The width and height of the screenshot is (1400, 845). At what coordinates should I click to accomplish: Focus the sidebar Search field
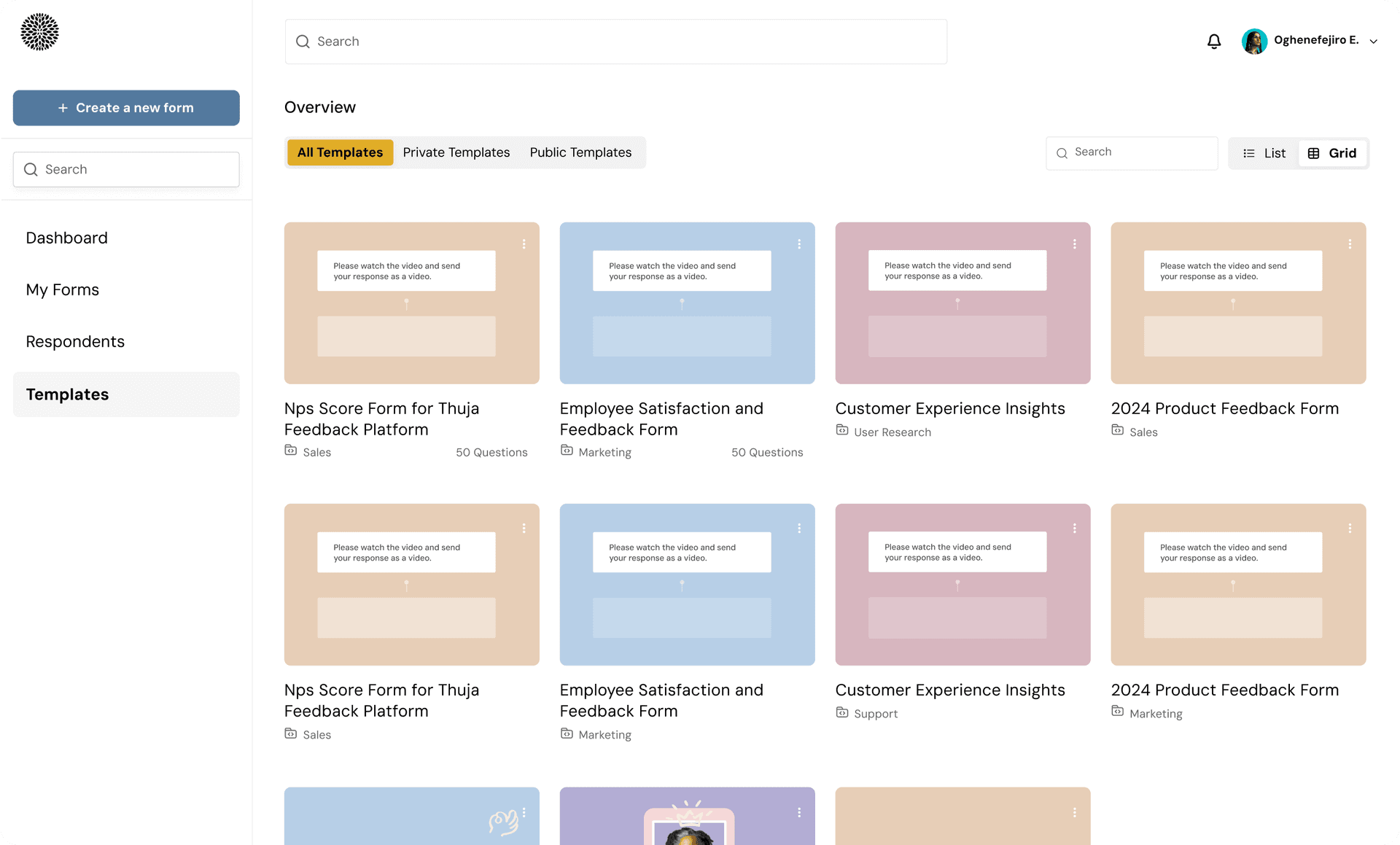126,169
